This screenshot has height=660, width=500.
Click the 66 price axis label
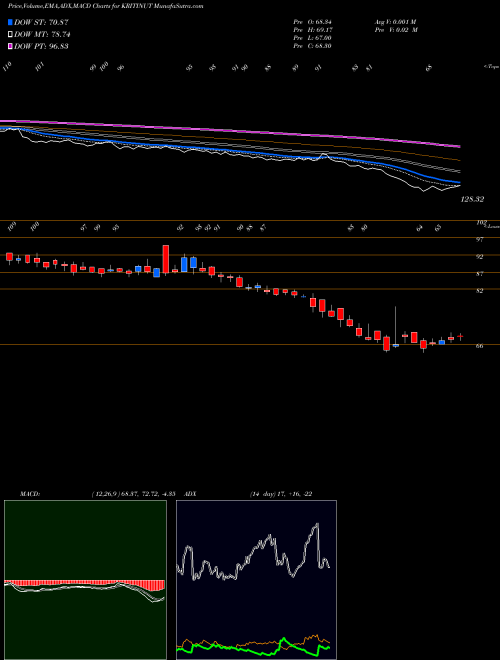pos(479,346)
